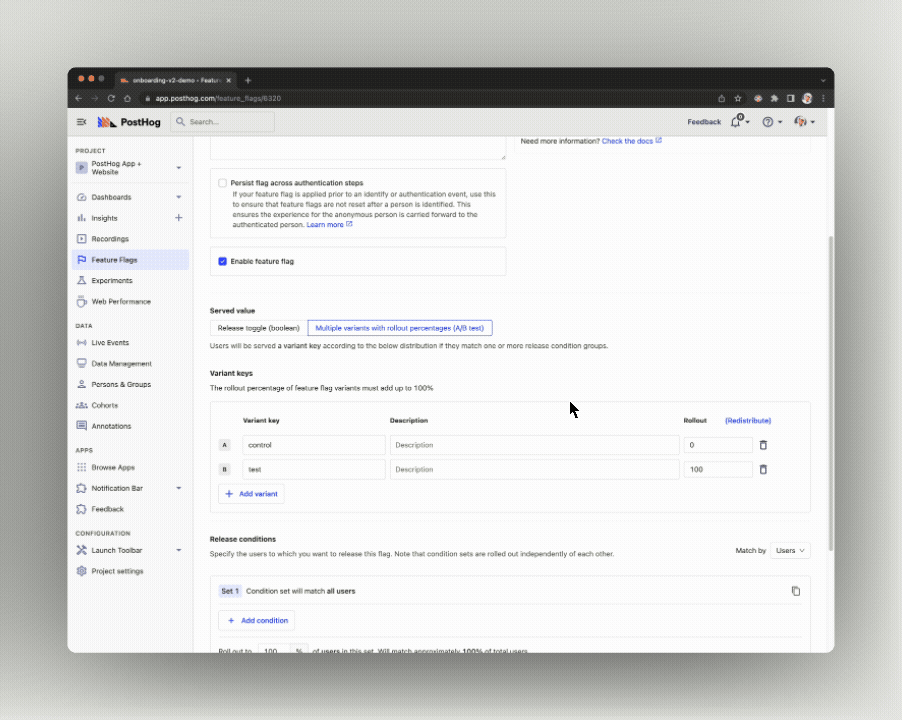Reload the page in browser toolbar
Image resolution: width=902 pixels, height=720 pixels.
[x=111, y=98]
